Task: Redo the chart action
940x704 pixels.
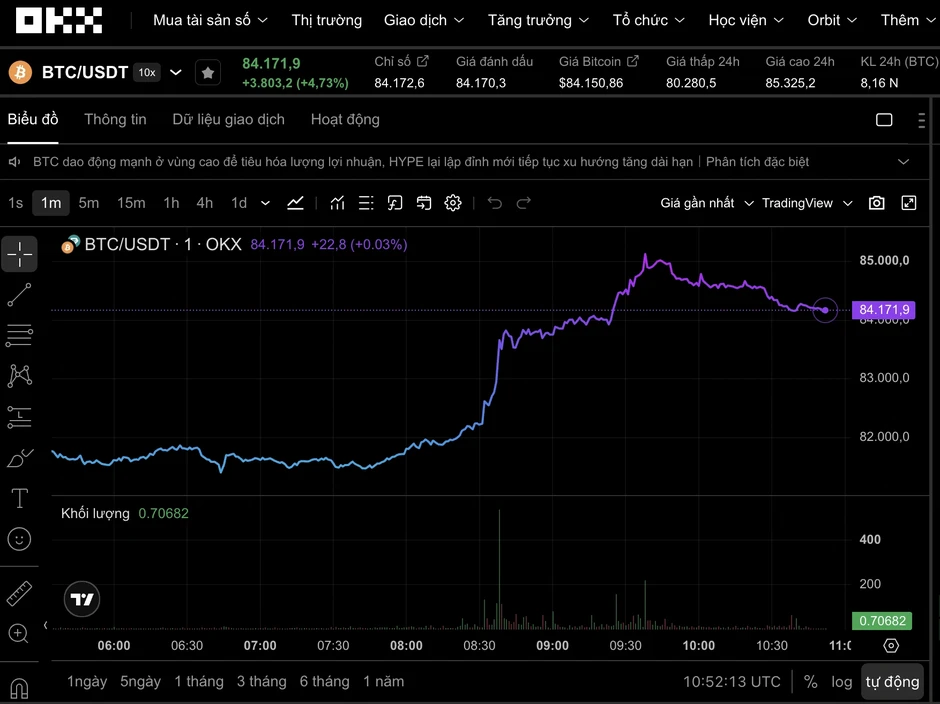Action: (523, 203)
